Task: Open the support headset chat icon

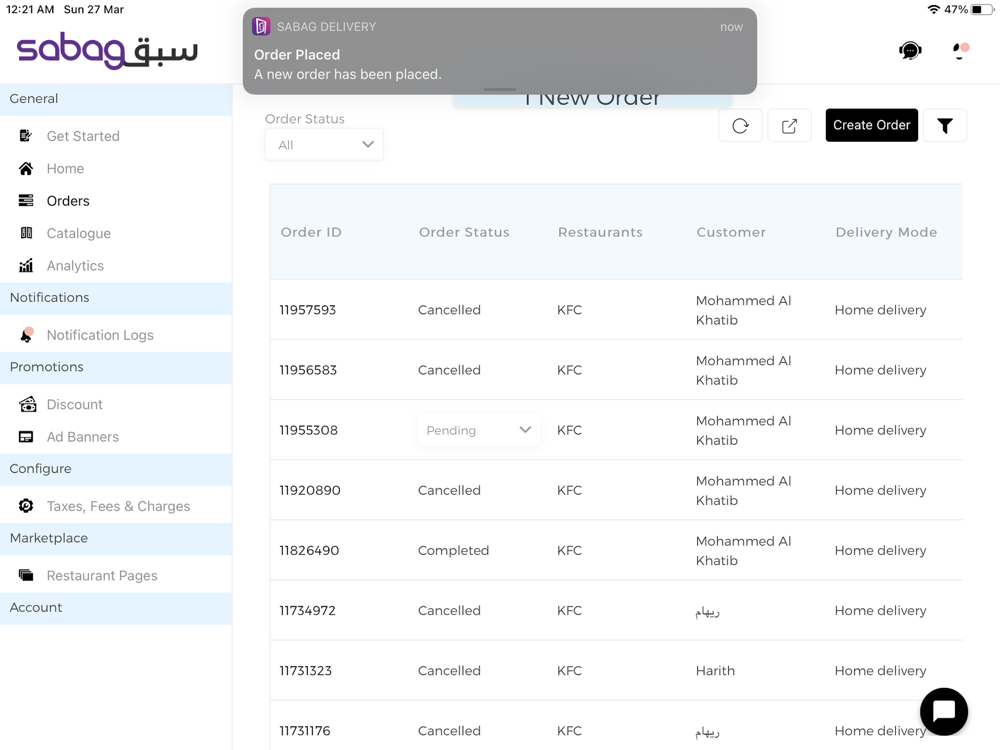Action: point(910,50)
